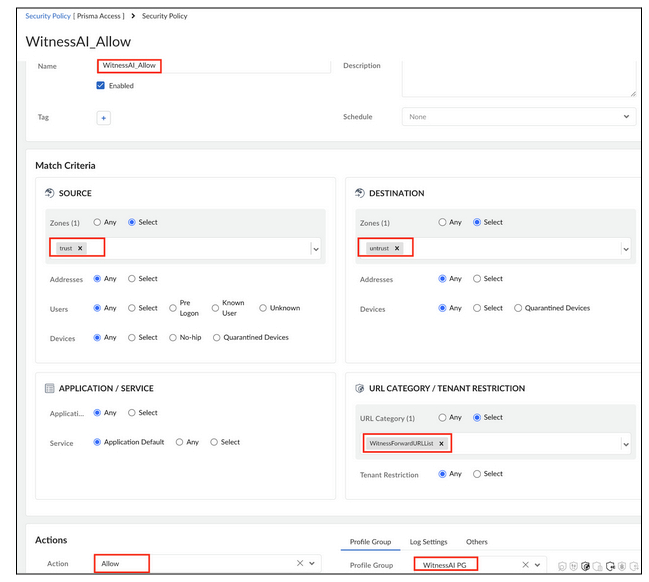The width and height of the screenshot is (649, 582).
Task: Click the Description text area
Action: tap(519, 79)
